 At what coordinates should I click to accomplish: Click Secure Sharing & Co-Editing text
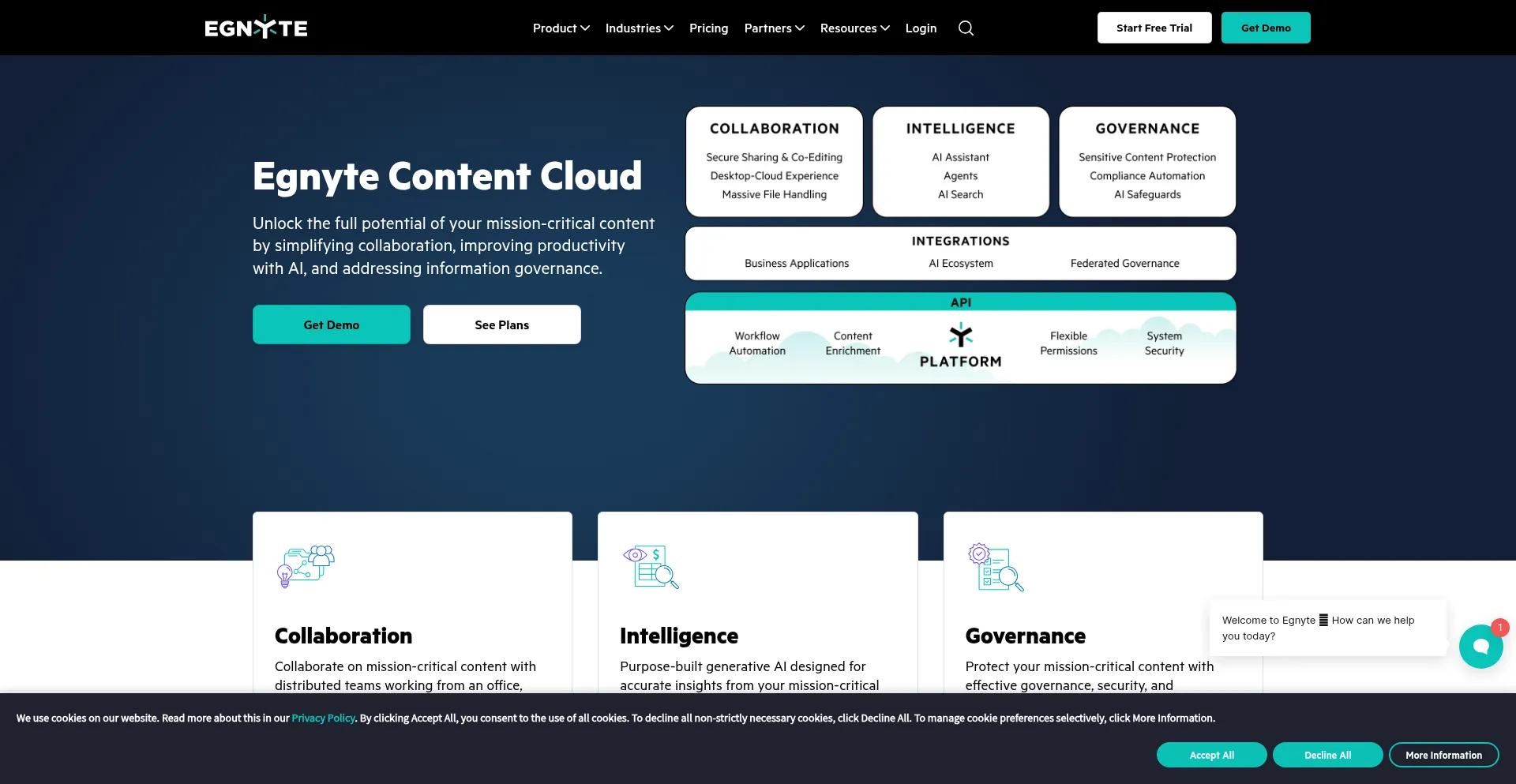(775, 157)
